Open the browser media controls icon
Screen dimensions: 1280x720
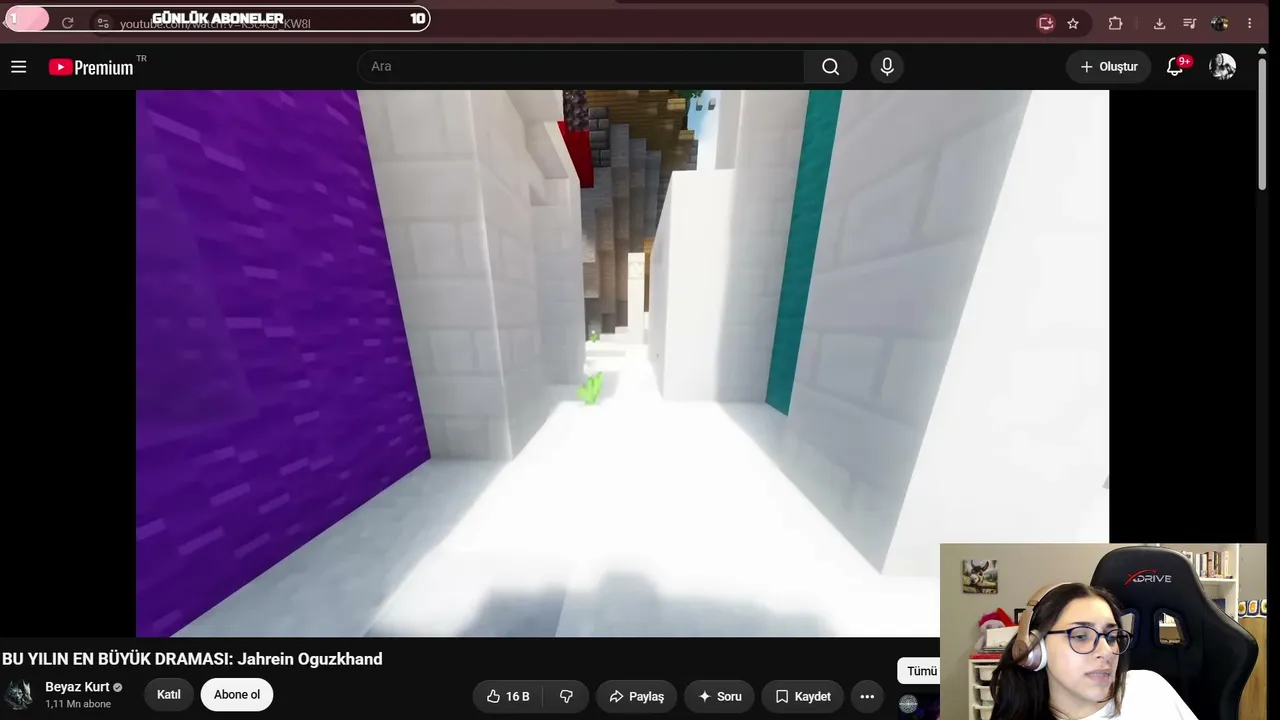[1189, 23]
